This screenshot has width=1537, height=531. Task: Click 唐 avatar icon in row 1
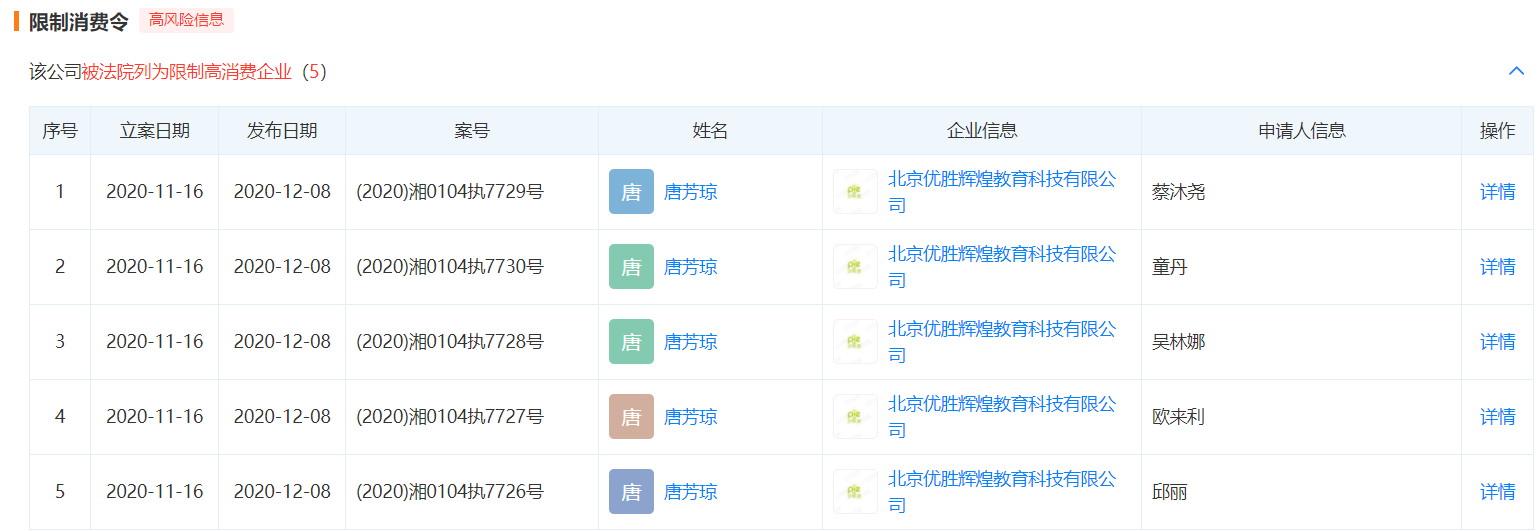[x=631, y=192]
